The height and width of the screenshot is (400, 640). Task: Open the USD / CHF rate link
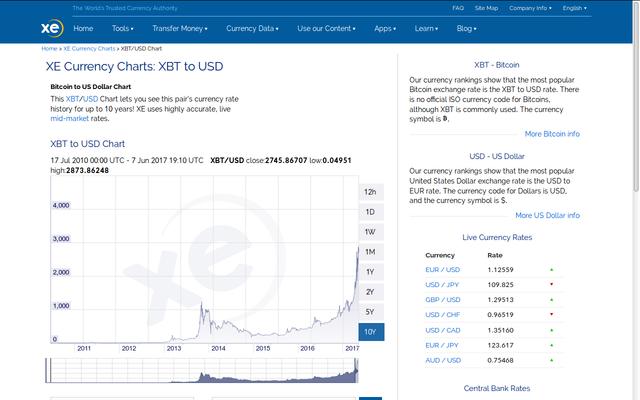442,315
